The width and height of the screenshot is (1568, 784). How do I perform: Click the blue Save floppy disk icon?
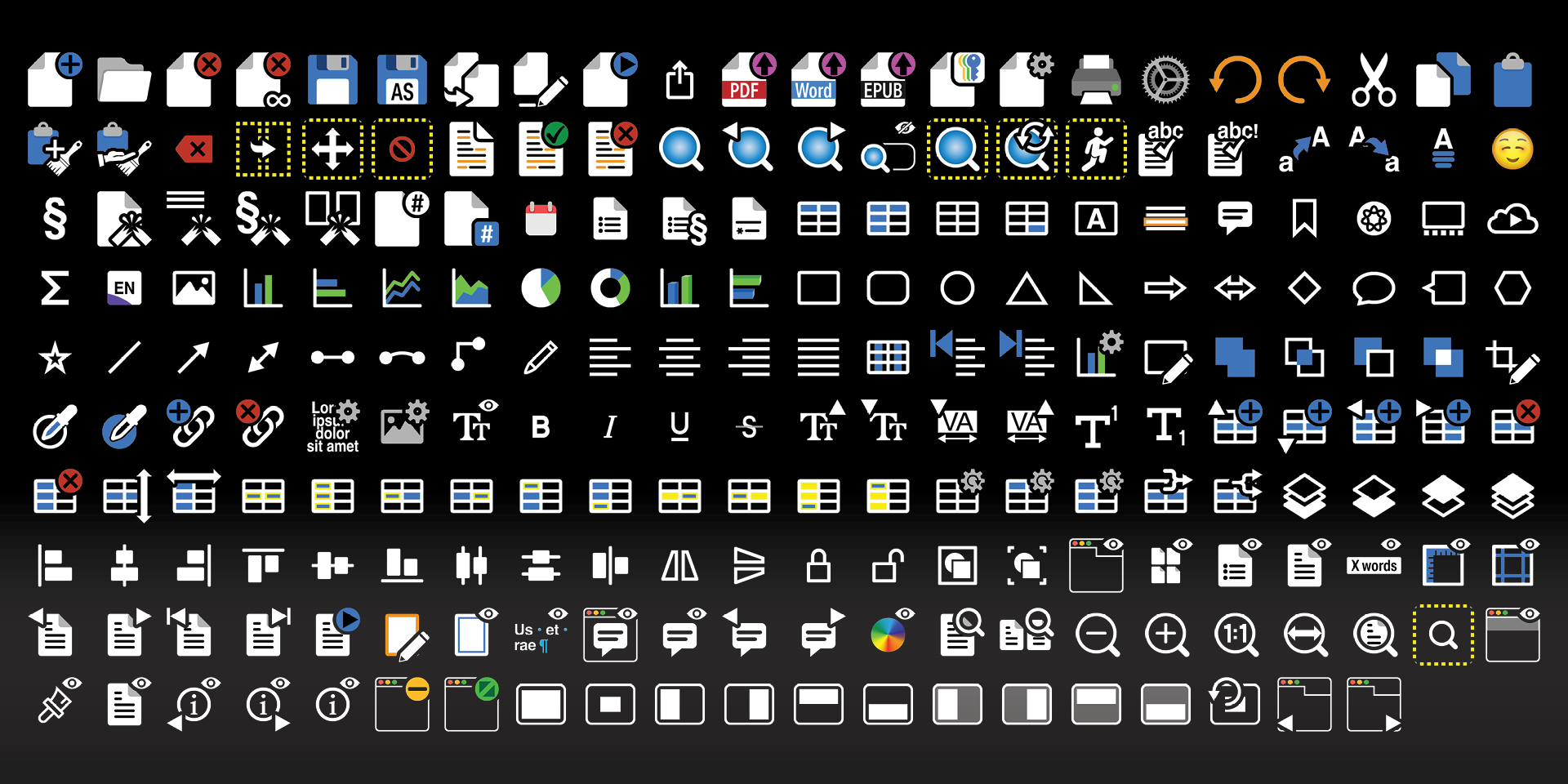[x=332, y=80]
